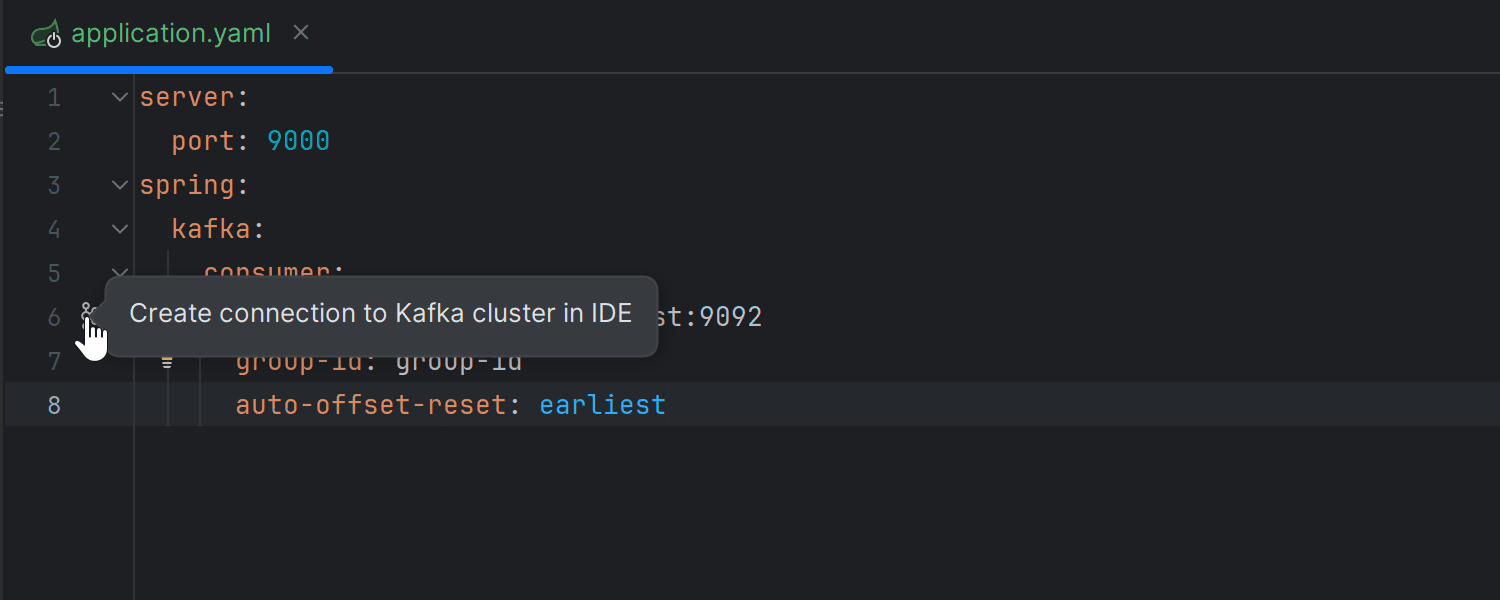This screenshot has width=1500, height=600.
Task: Place the caret on the earliest value
Action: [x=601, y=404]
